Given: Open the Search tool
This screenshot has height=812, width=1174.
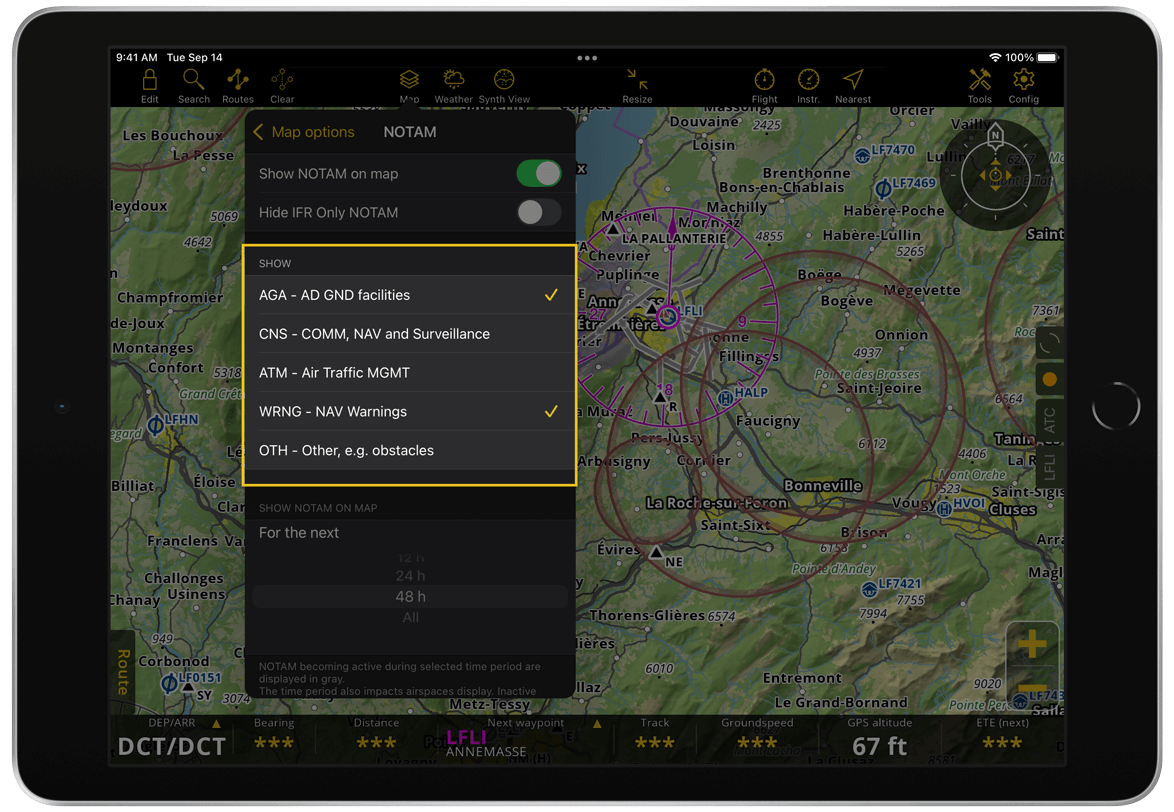Looking at the screenshot, I should point(193,85).
